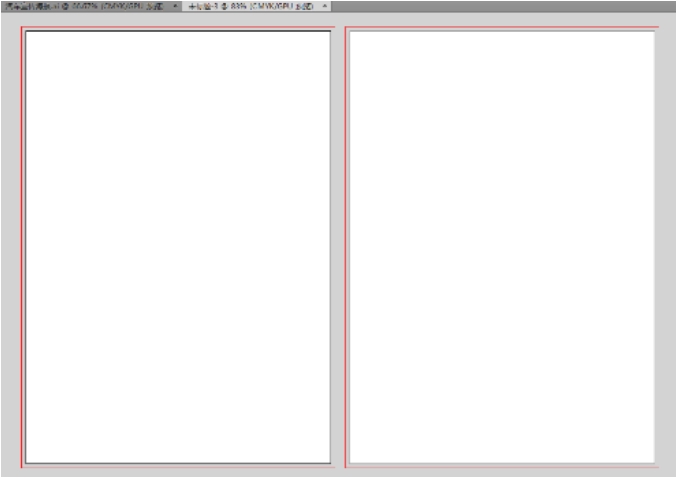Select the active document tab at 83%
The width and height of the screenshot is (677, 478).
click(x=250, y=6)
